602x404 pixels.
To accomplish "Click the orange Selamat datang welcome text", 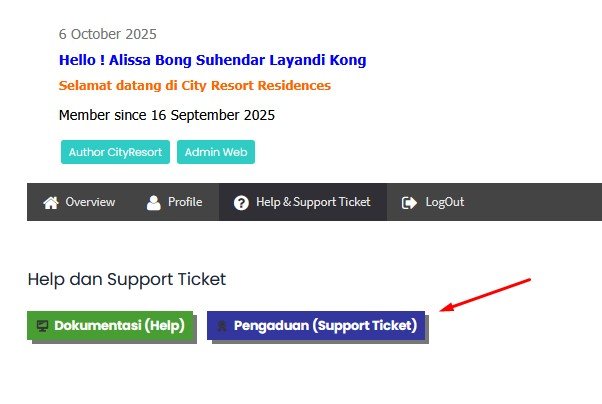I will point(194,86).
